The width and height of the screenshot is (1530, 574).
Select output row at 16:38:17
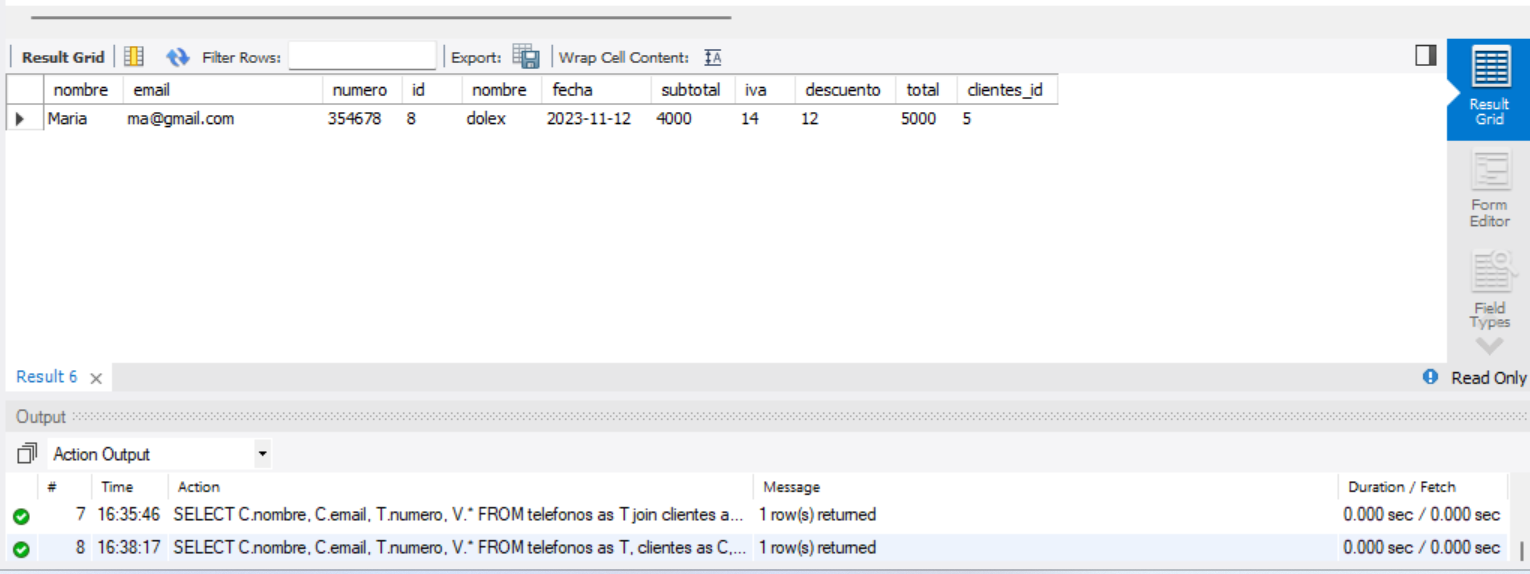tap(757, 548)
